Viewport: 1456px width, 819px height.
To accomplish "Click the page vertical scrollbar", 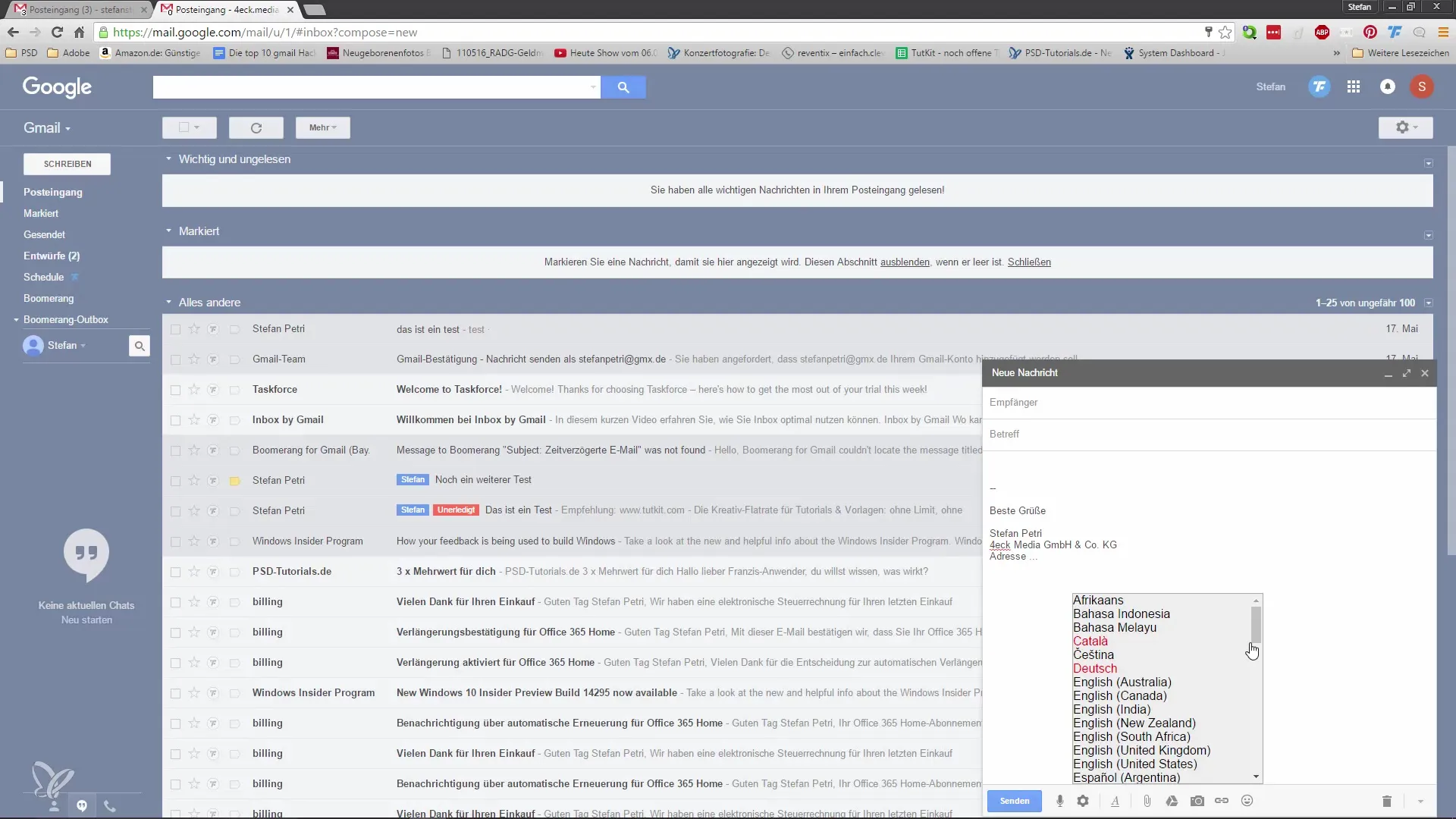I will (x=1451, y=349).
